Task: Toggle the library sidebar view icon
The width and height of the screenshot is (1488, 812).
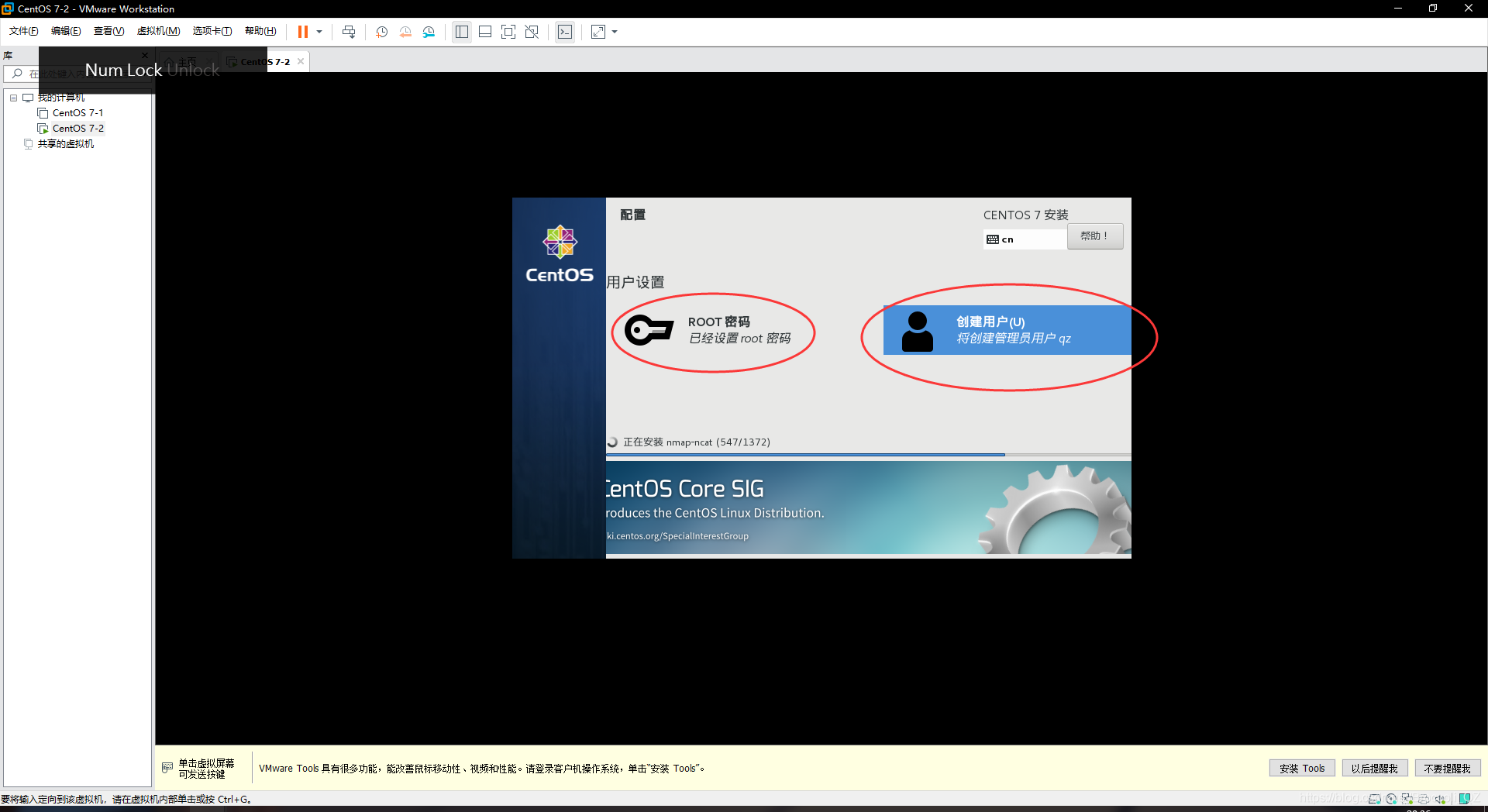Action: click(x=462, y=32)
